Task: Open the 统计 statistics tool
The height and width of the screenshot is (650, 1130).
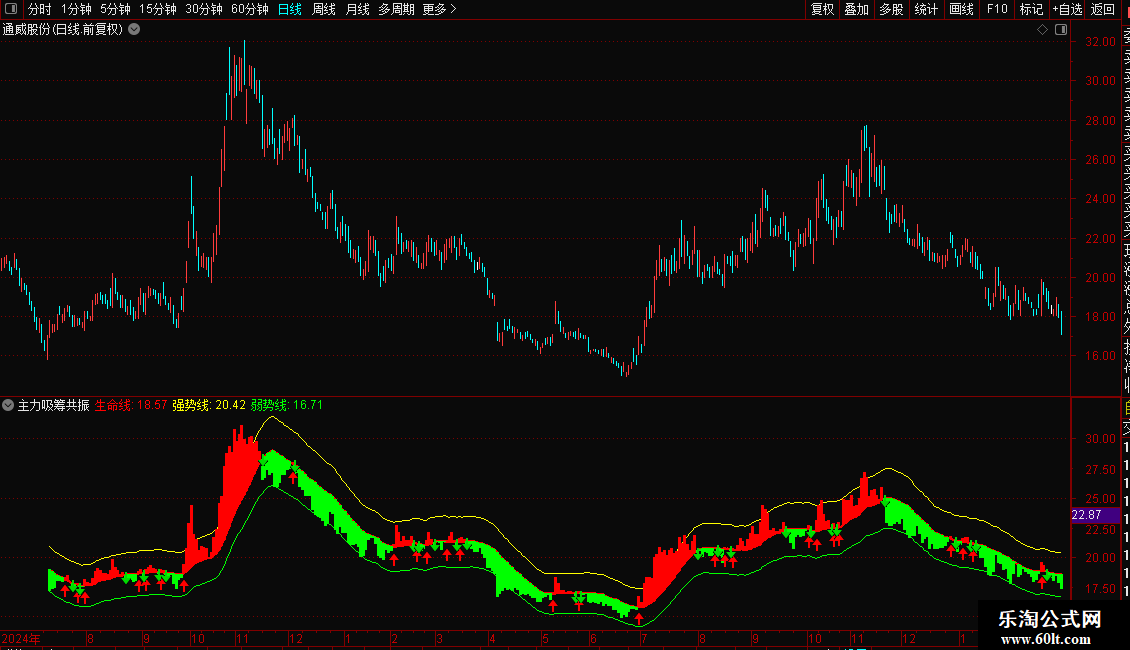Action: (x=926, y=9)
